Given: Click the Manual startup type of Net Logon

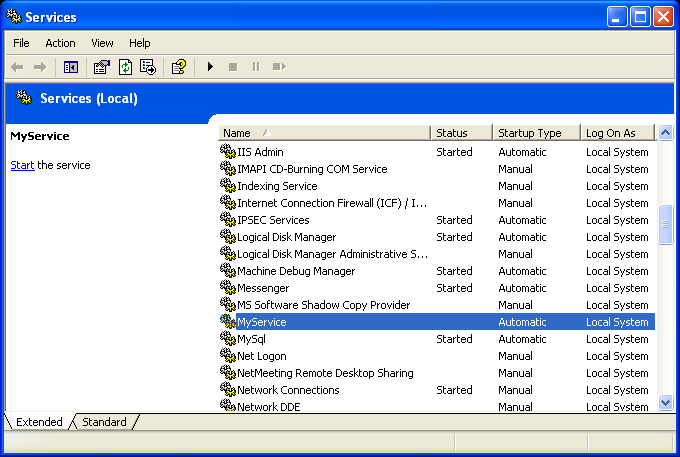Looking at the screenshot, I should pos(515,356).
